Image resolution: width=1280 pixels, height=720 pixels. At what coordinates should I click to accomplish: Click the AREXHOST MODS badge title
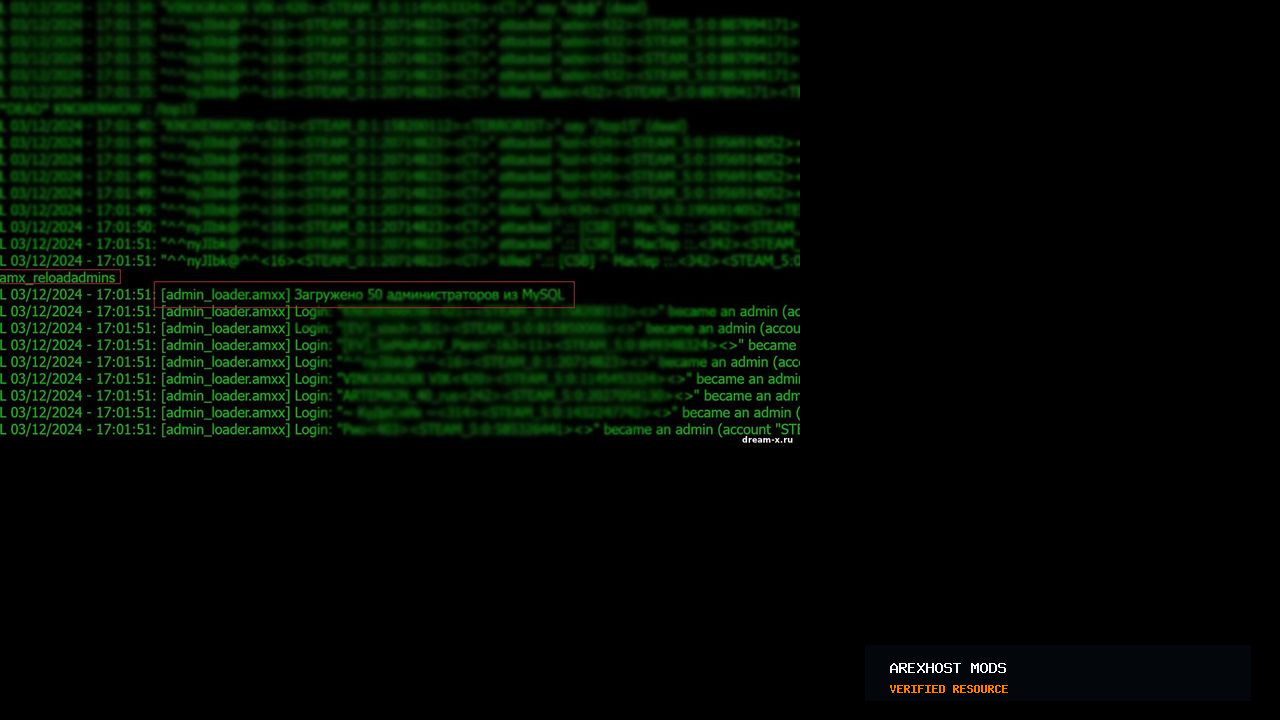(x=947, y=668)
